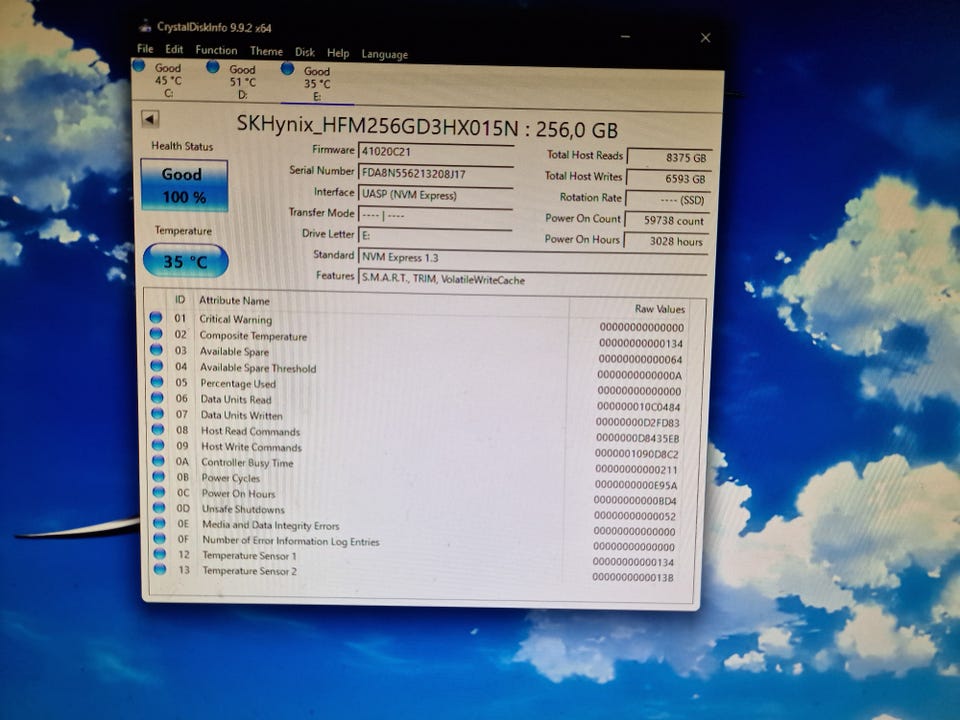The image size is (960, 720).
Task: Click status circle of Temperature Sensor 2 row
Action: [160, 569]
